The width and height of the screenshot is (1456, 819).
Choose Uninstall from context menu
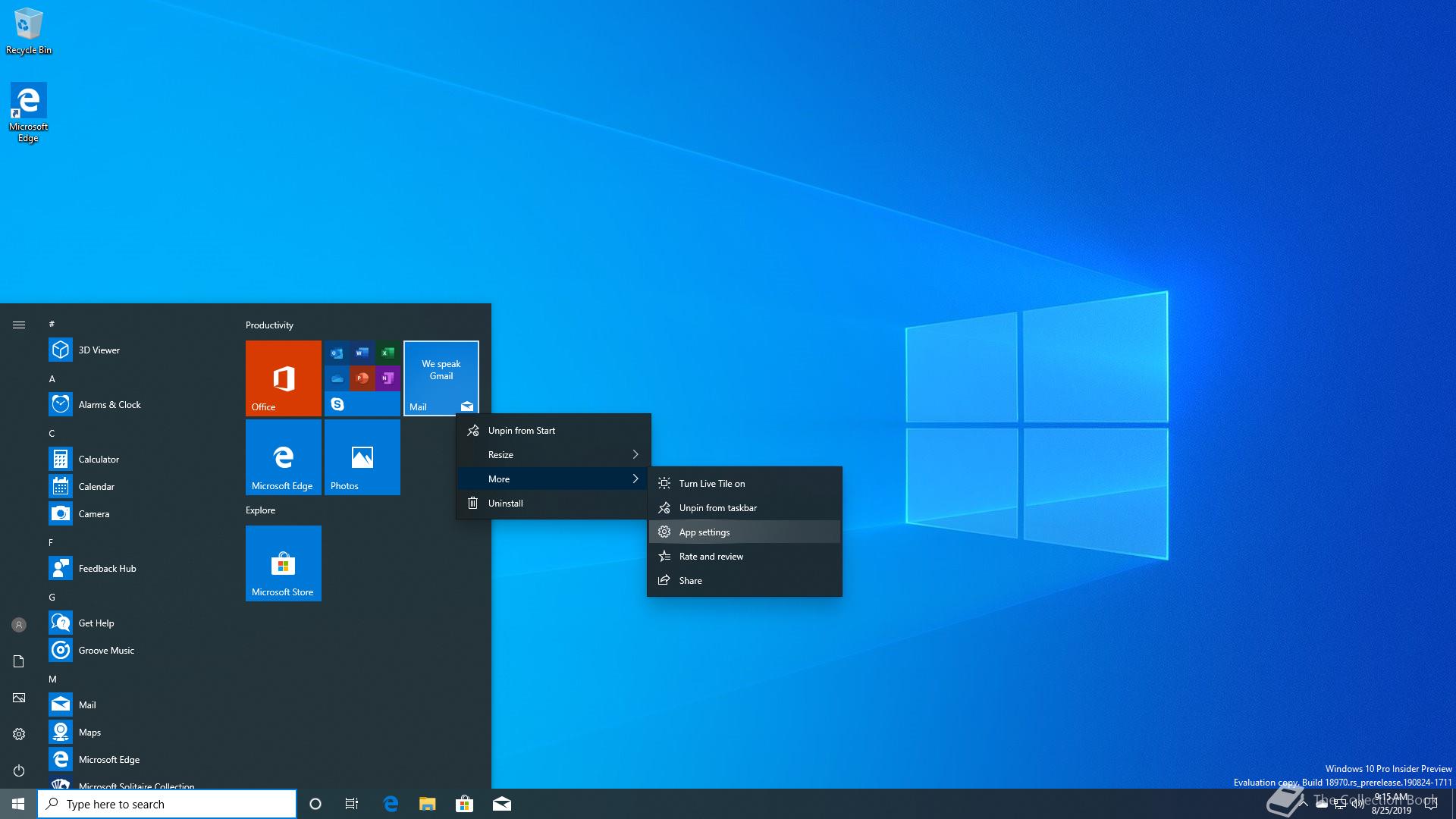pyautogui.click(x=553, y=504)
